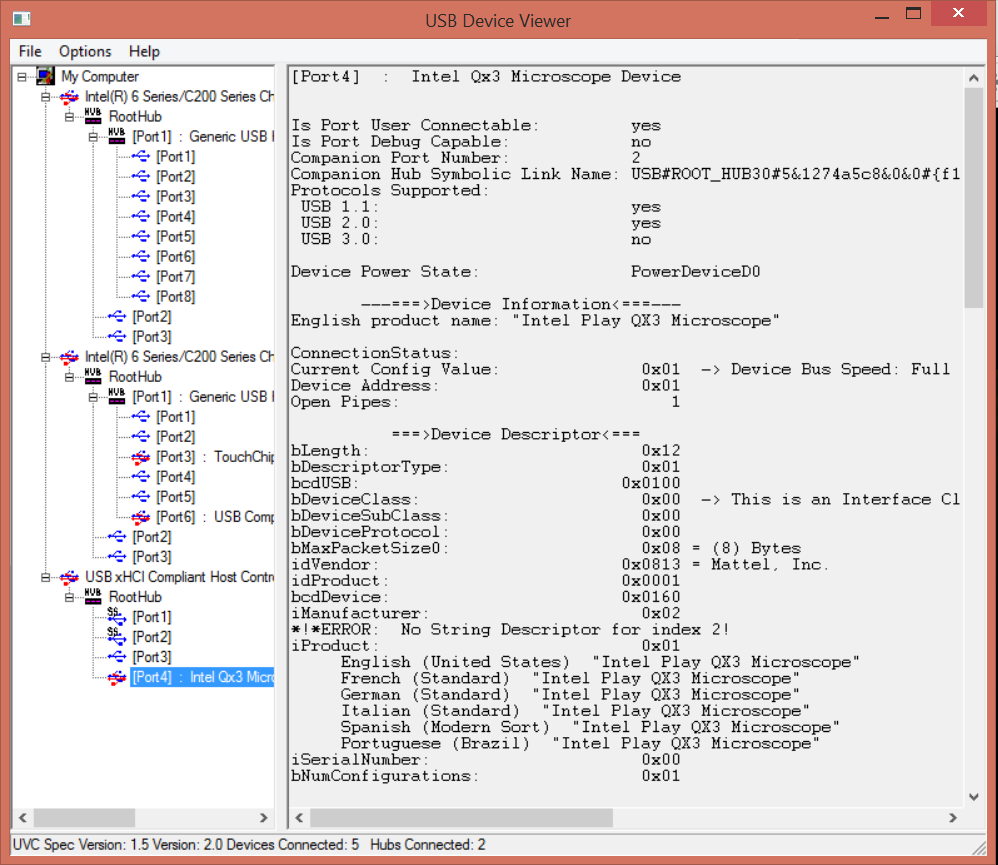Image resolution: width=998 pixels, height=865 pixels.
Task: Click the SuperSpeed icon on xHCI Port2
Action: [x=116, y=636]
